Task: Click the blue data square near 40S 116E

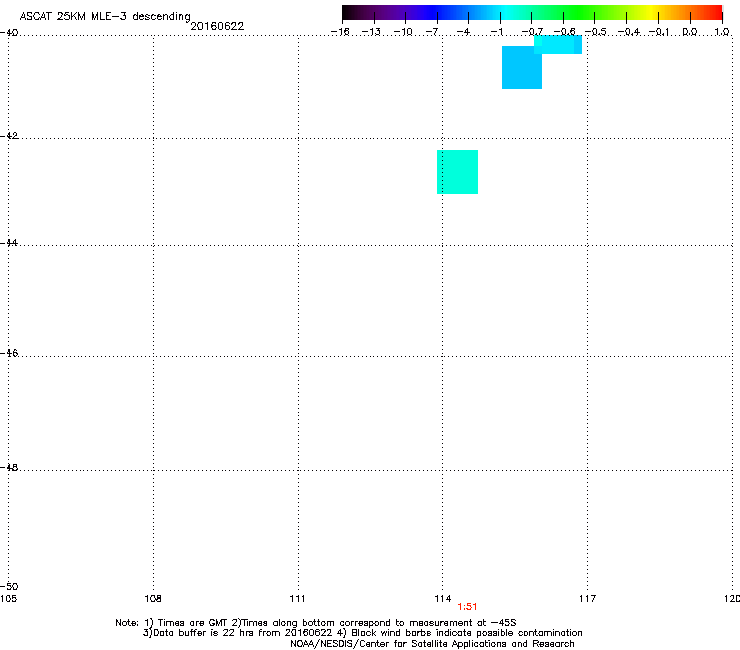Action: [521, 68]
